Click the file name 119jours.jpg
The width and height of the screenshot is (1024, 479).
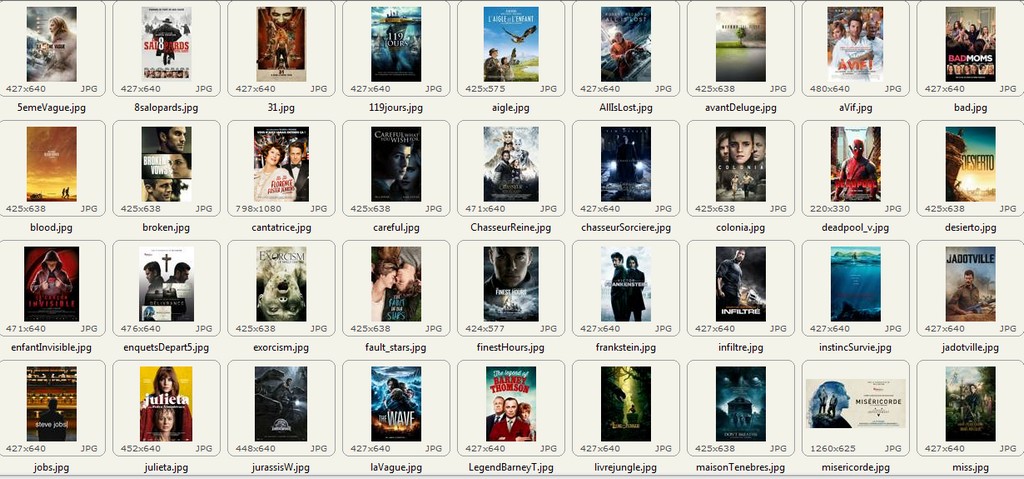point(396,108)
